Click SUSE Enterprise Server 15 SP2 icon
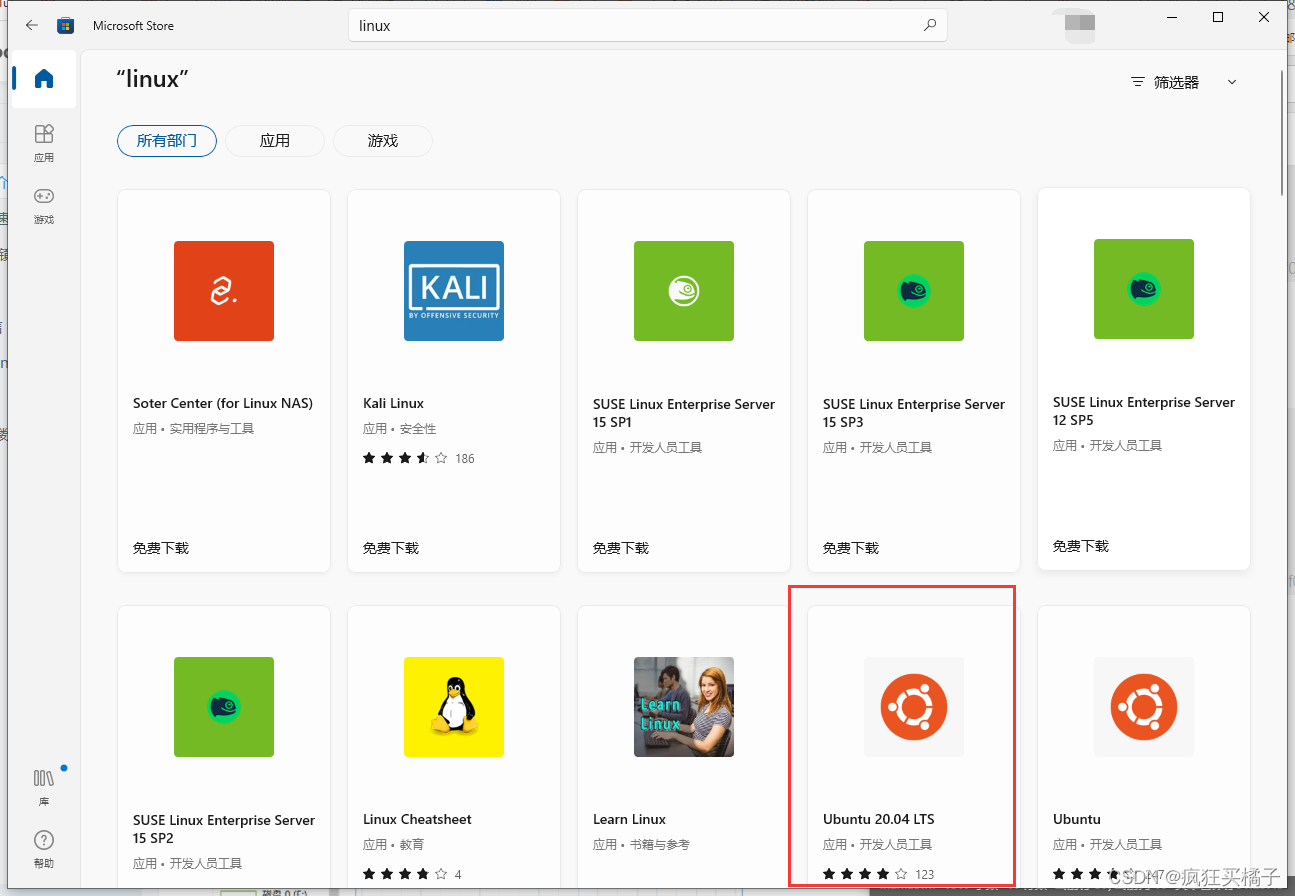Viewport: 1295px width, 896px height. tap(224, 707)
